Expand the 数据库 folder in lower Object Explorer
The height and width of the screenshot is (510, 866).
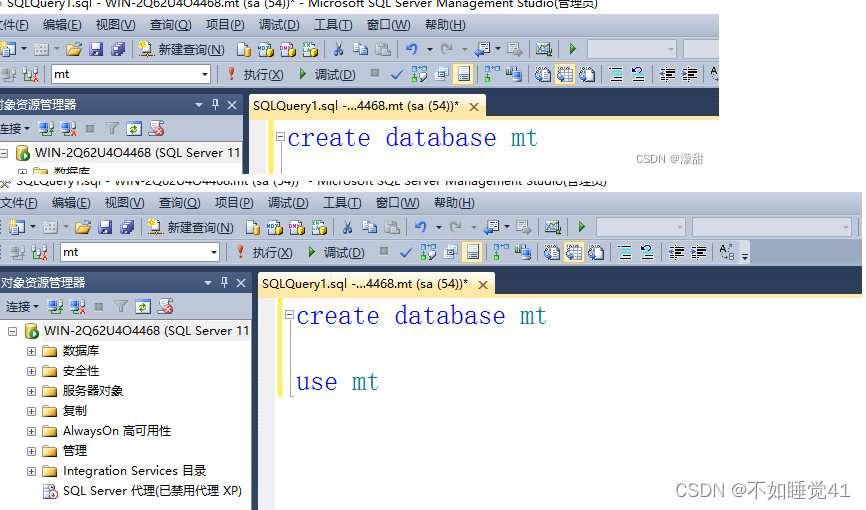[31, 351]
